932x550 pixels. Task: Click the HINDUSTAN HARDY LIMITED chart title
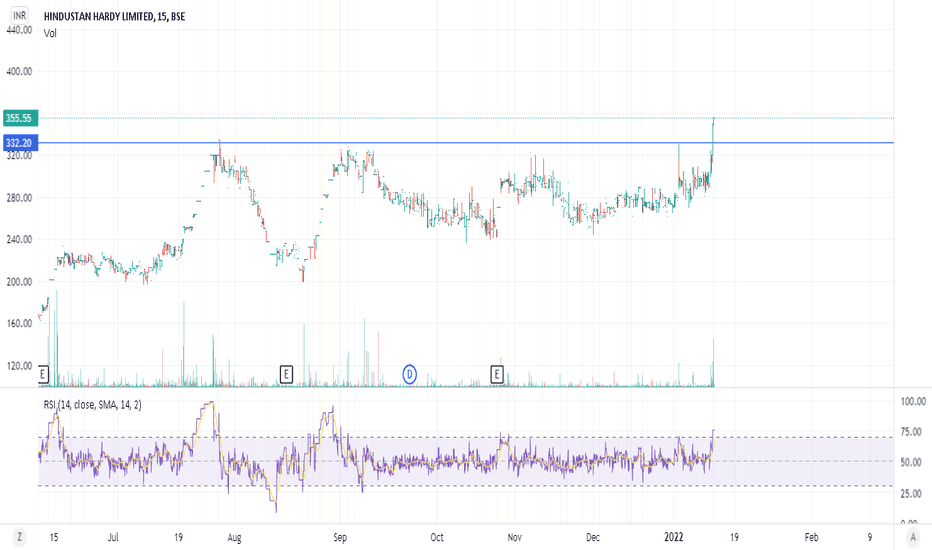114,16
